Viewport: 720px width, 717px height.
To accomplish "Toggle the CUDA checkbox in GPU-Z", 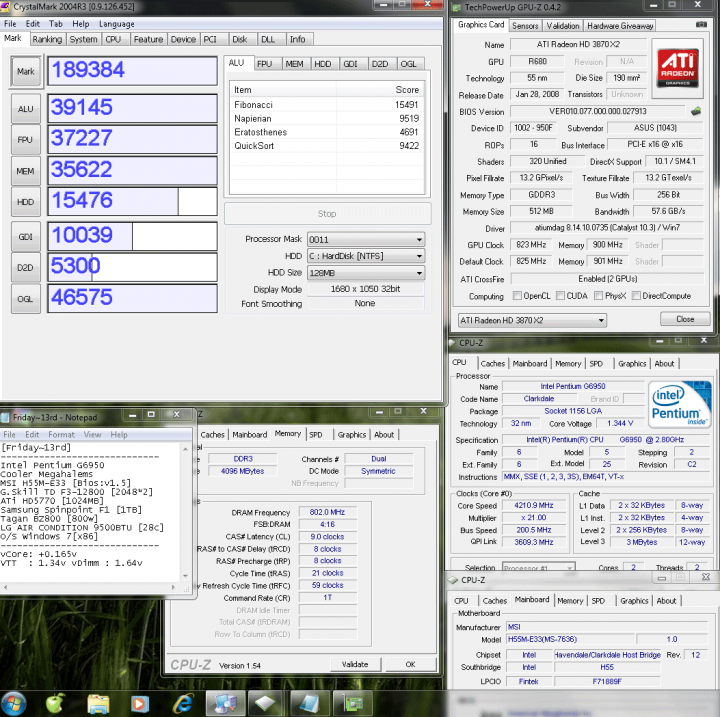I will point(560,295).
